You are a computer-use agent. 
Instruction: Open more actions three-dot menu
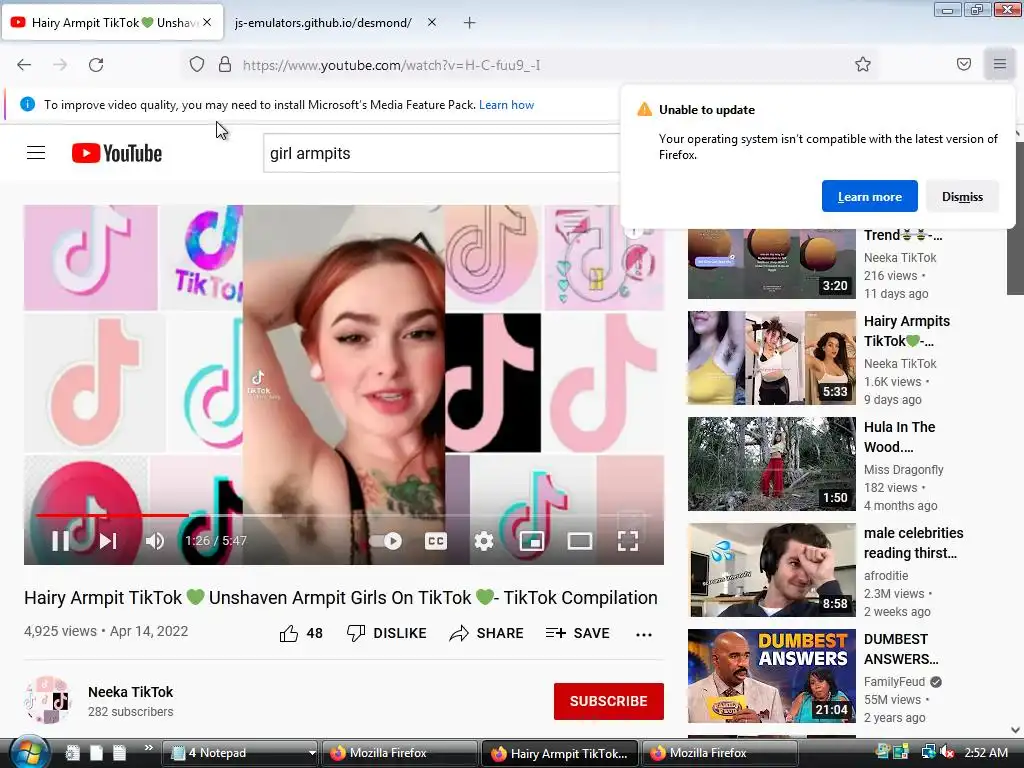(x=644, y=634)
